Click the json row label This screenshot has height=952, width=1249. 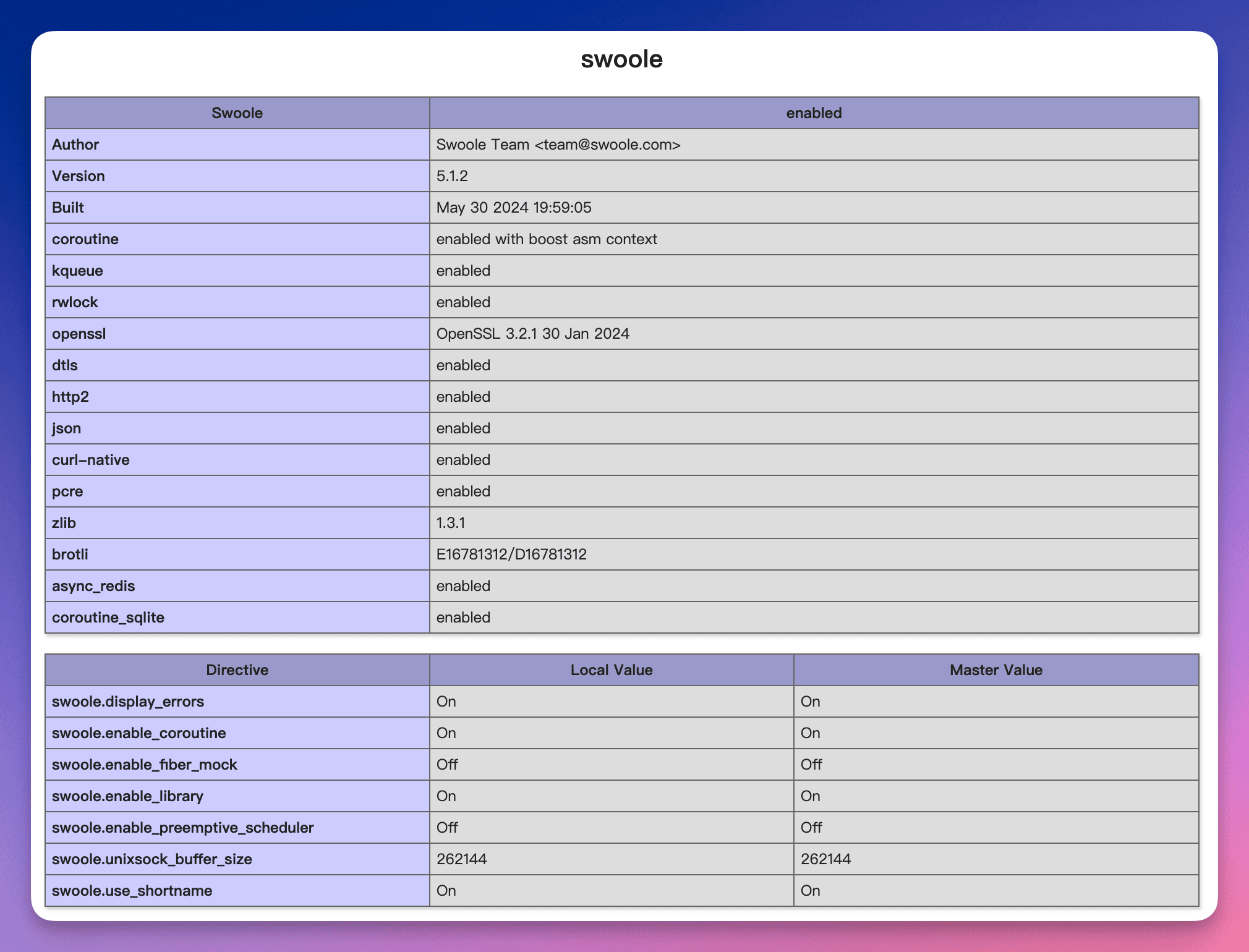pyautogui.click(x=66, y=428)
